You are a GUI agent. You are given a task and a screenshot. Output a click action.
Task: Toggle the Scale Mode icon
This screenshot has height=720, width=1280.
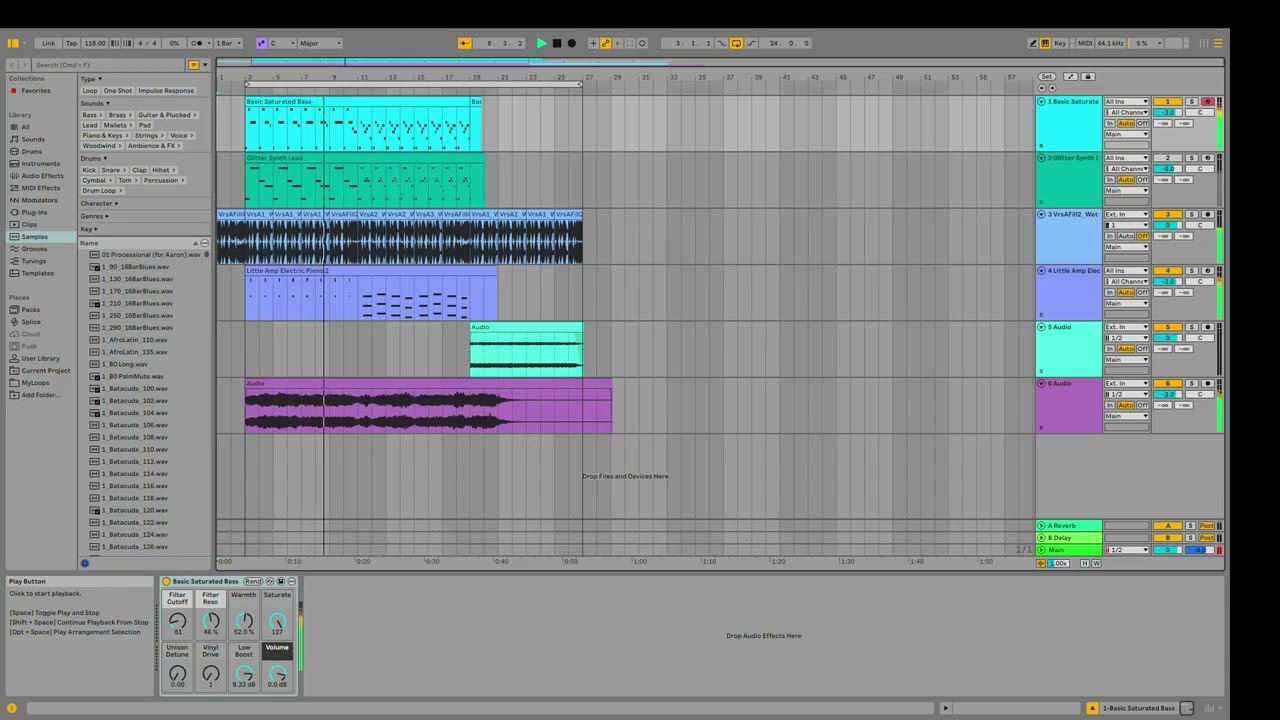(x=261, y=43)
